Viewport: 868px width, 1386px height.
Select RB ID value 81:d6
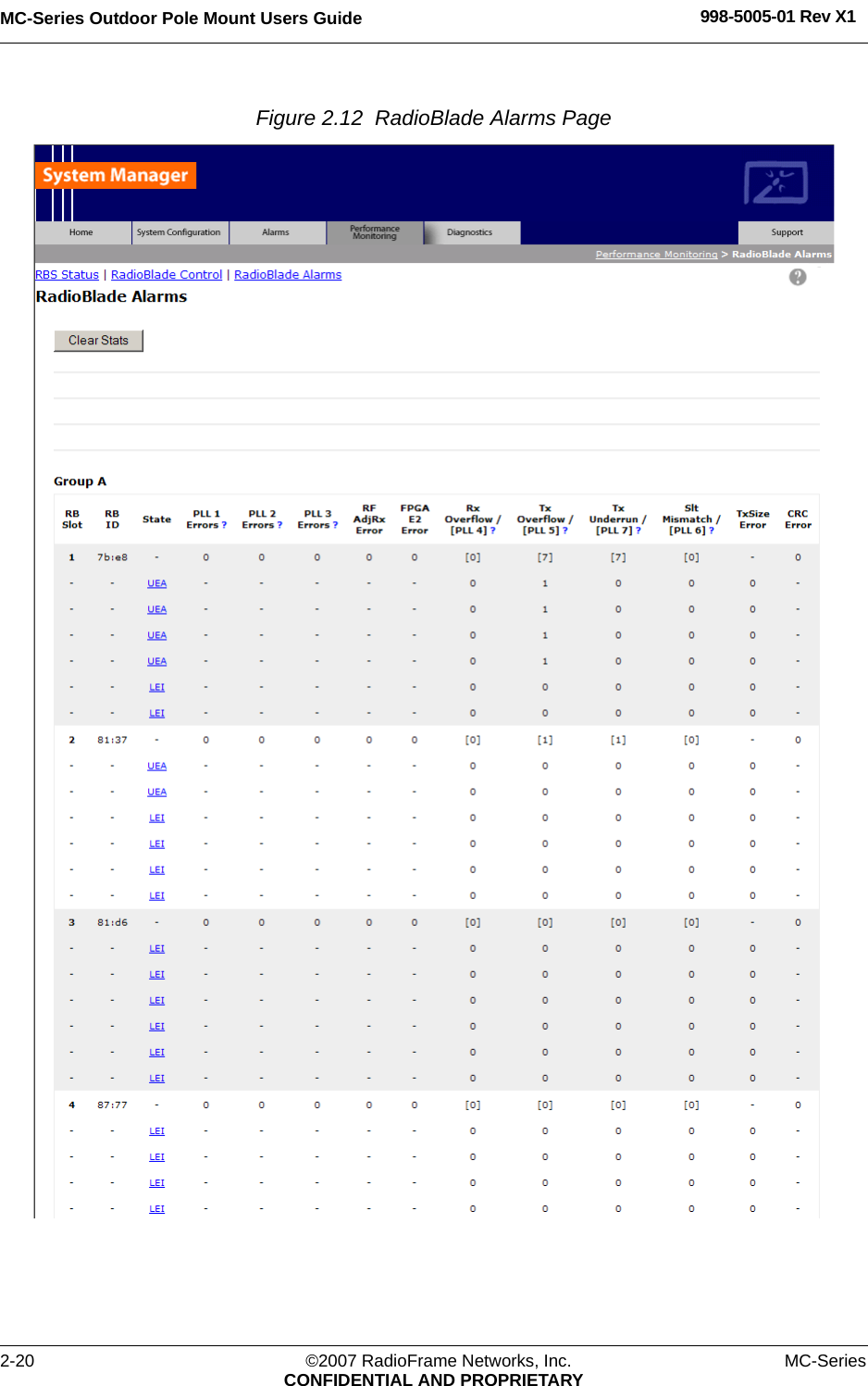click(x=112, y=922)
